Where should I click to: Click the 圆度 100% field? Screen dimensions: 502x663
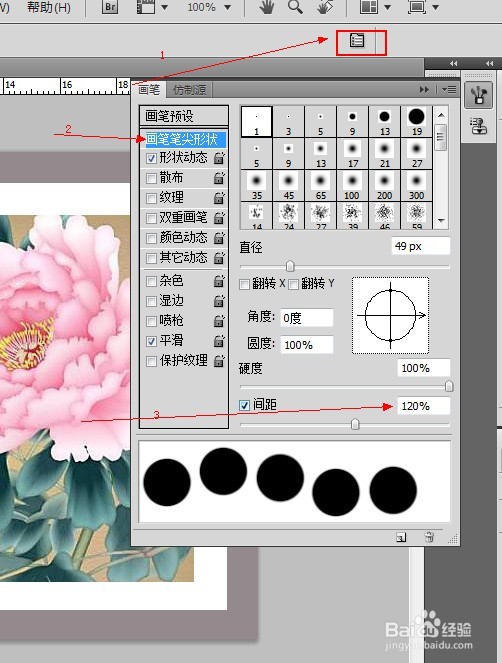(307, 345)
